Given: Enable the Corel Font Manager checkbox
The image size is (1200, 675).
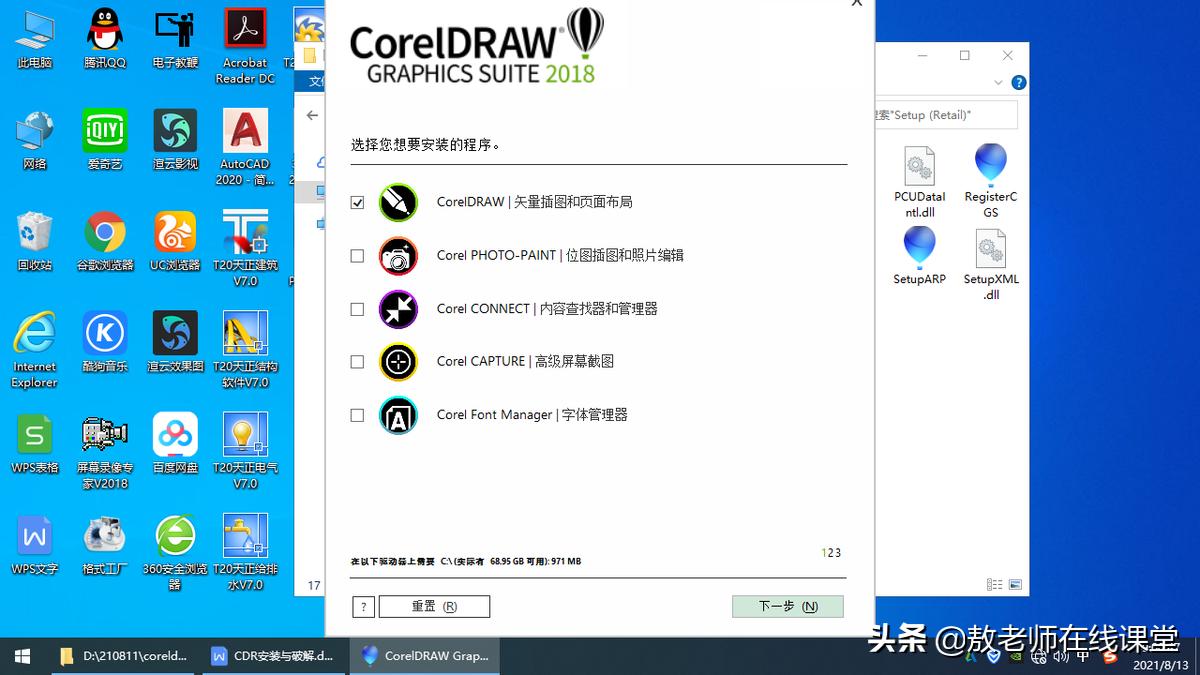Looking at the screenshot, I should click(357, 415).
